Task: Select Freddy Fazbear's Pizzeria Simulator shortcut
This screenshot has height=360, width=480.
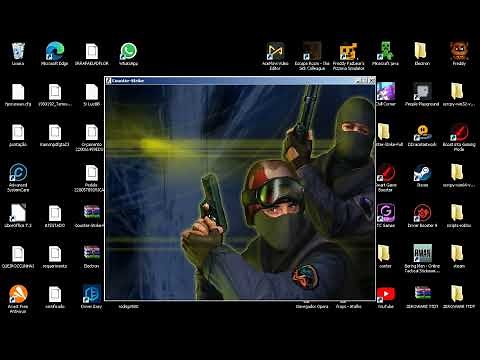Action: [349, 51]
